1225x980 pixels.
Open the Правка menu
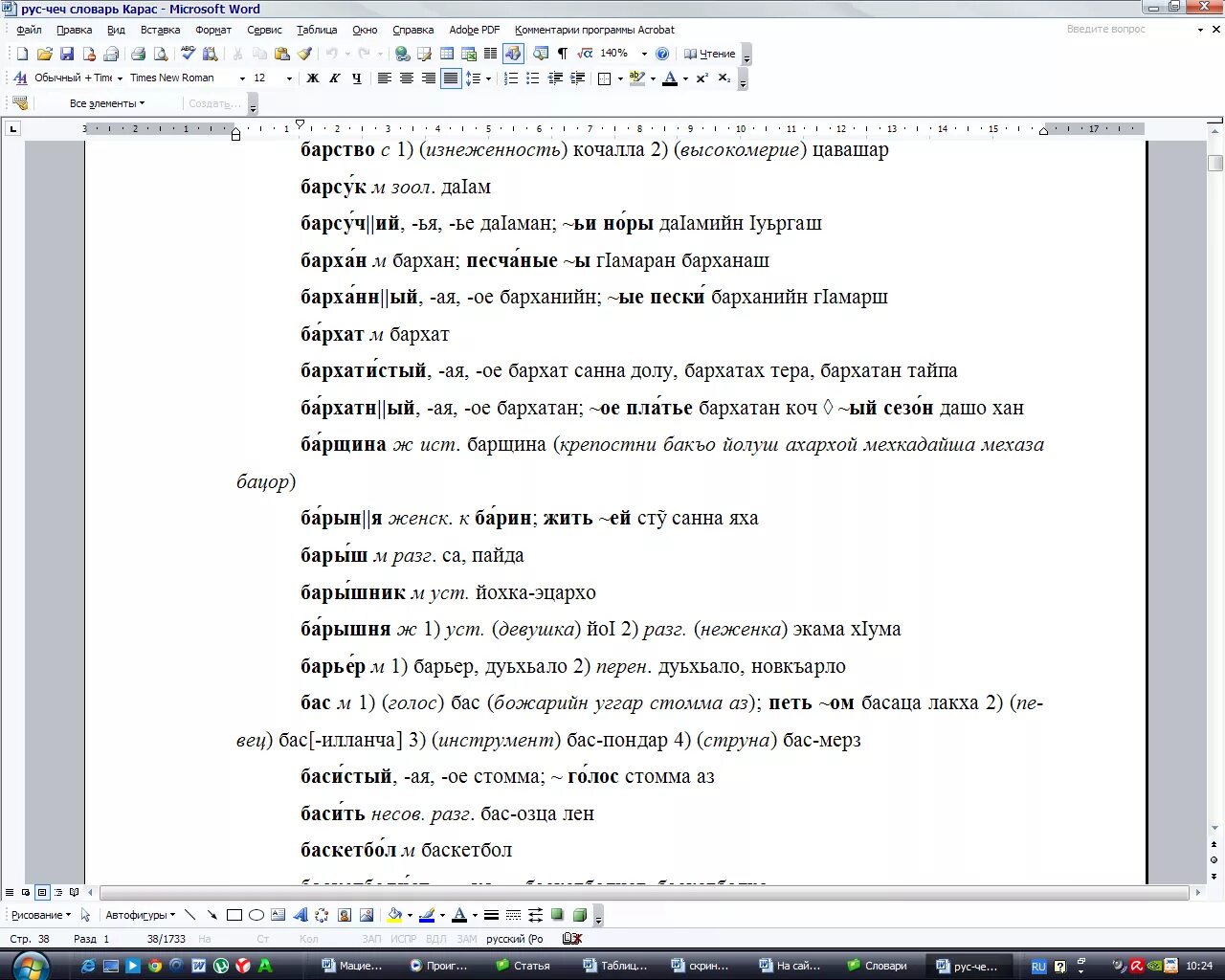pyautogui.click(x=74, y=30)
